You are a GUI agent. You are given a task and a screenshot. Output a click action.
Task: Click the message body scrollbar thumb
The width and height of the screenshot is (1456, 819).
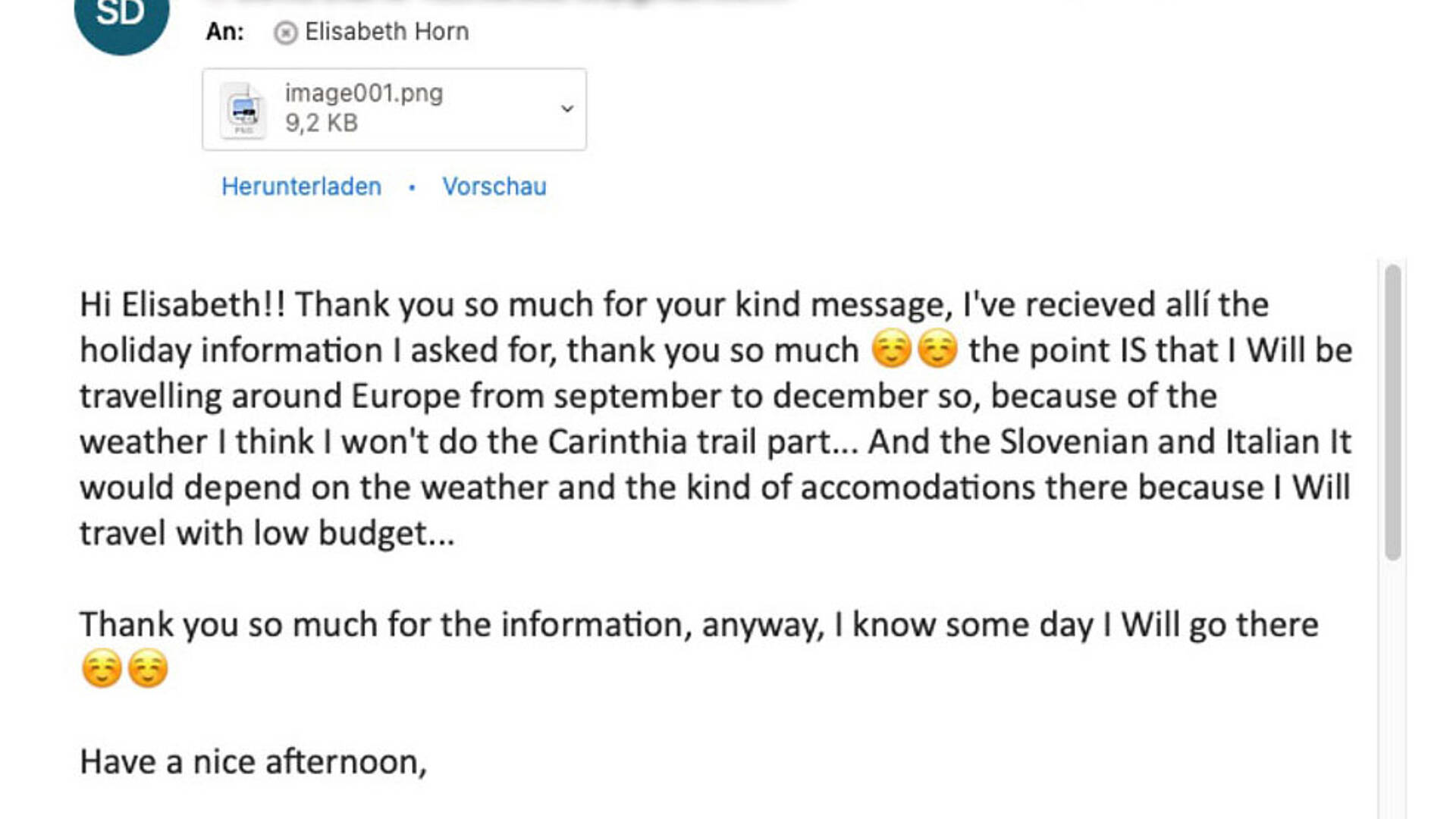(1392, 413)
